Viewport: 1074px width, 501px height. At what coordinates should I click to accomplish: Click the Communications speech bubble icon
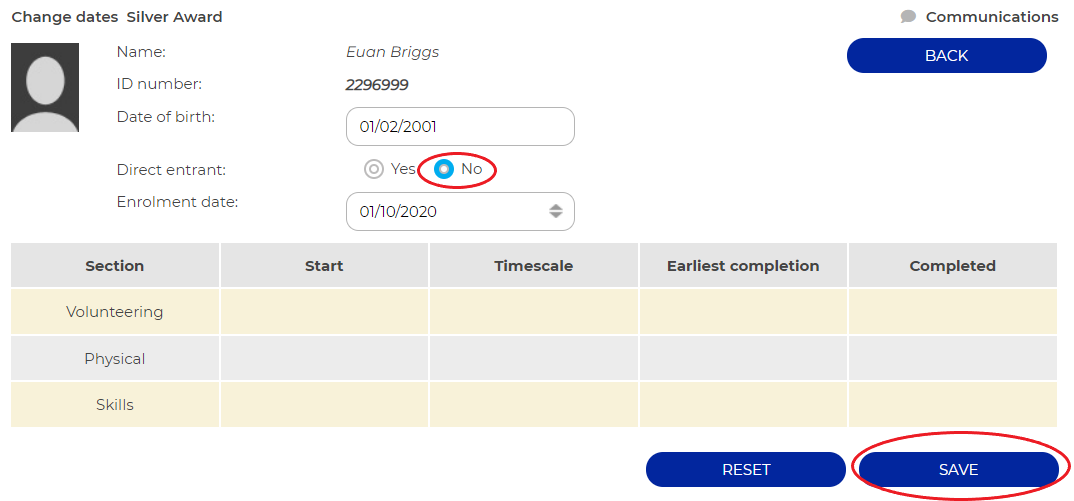pos(908,17)
